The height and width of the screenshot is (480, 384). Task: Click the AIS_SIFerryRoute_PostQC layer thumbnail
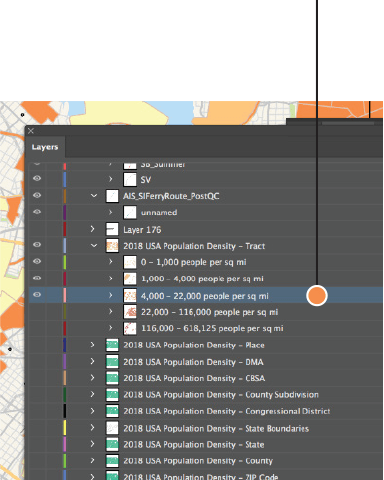pyautogui.click(x=112, y=196)
